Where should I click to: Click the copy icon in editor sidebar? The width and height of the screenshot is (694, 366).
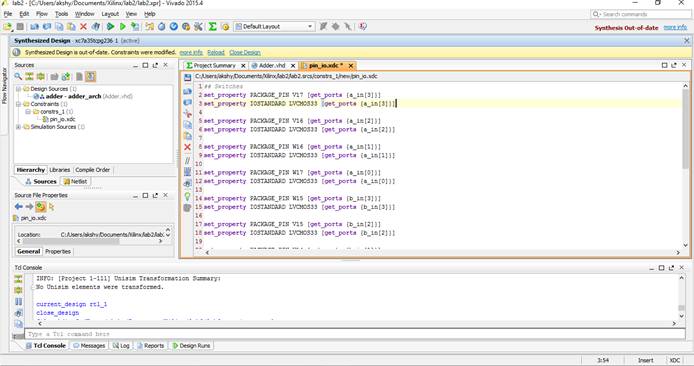187,125
